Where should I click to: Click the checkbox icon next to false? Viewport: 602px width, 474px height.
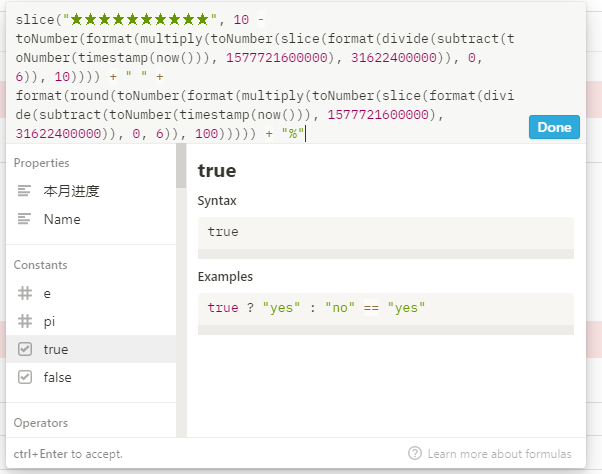(25, 377)
